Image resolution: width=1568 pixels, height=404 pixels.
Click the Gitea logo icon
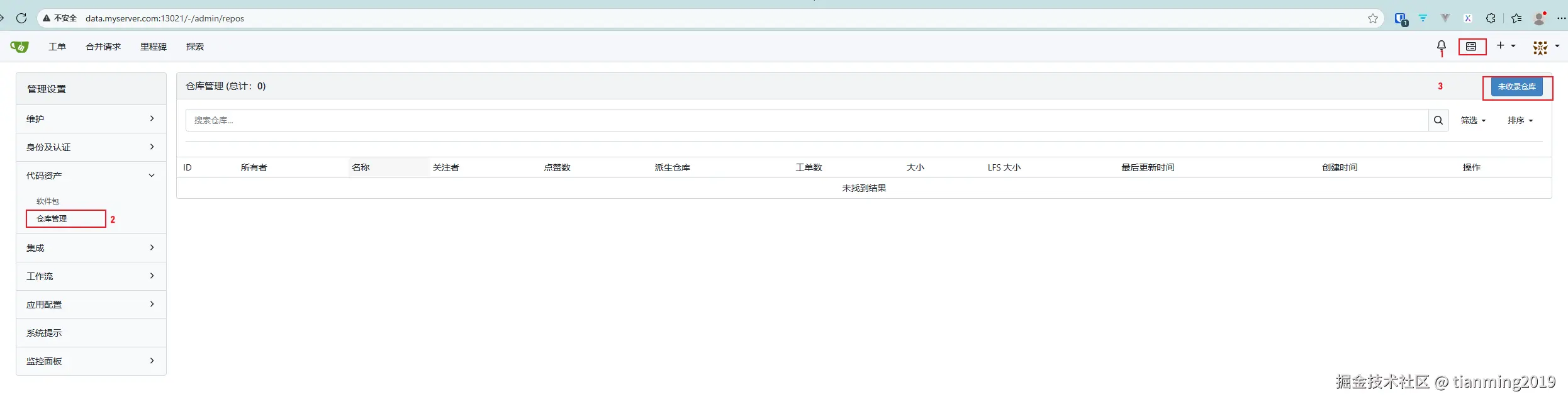pos(20,47)
